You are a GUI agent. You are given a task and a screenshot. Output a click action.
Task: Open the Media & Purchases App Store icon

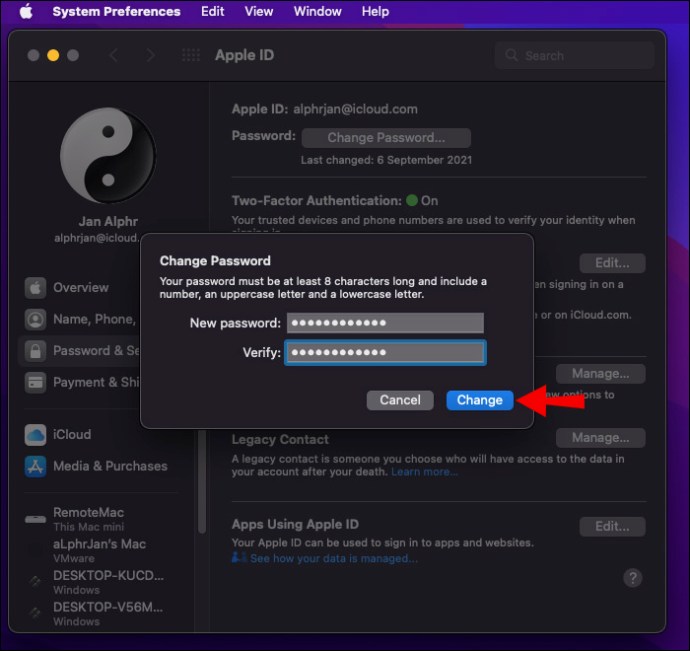click(x=35, y=467)
